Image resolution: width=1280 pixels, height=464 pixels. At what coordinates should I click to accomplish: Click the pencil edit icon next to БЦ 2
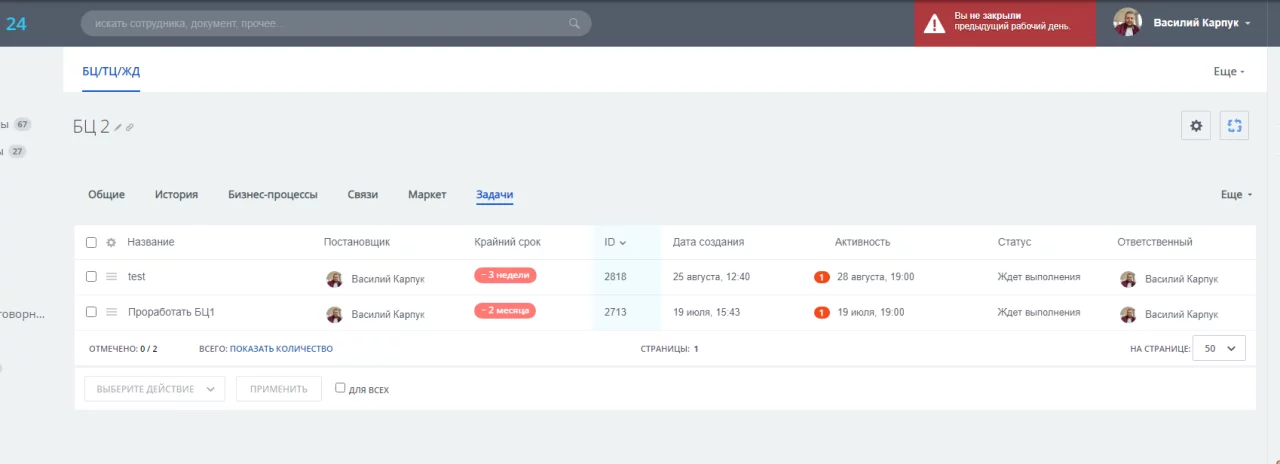pyautogui.click(x=118, y=127)
